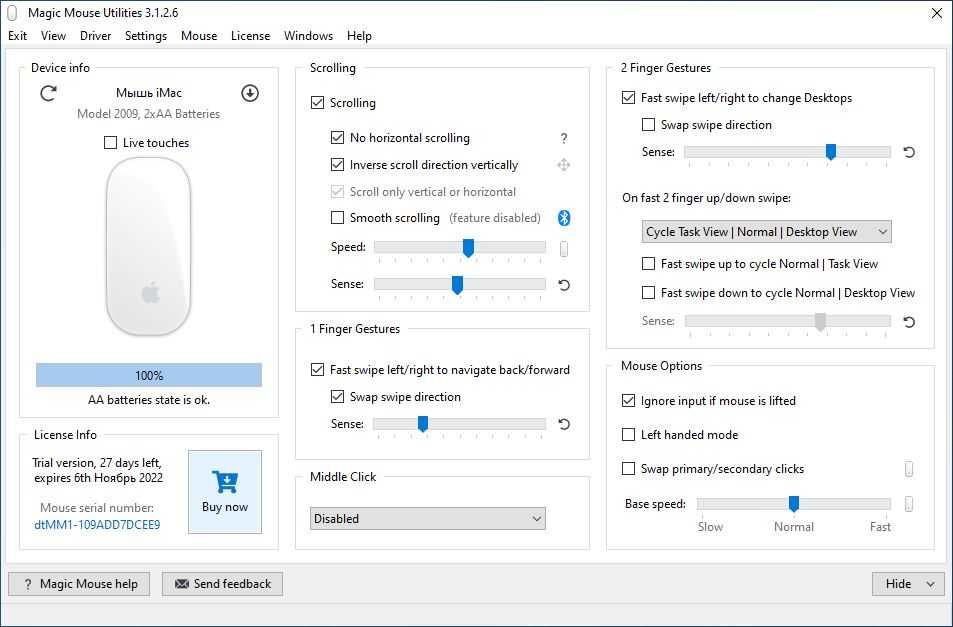953x627 pixels.
Task: Click the Send feedback button
Action: (x=223, y=584)
